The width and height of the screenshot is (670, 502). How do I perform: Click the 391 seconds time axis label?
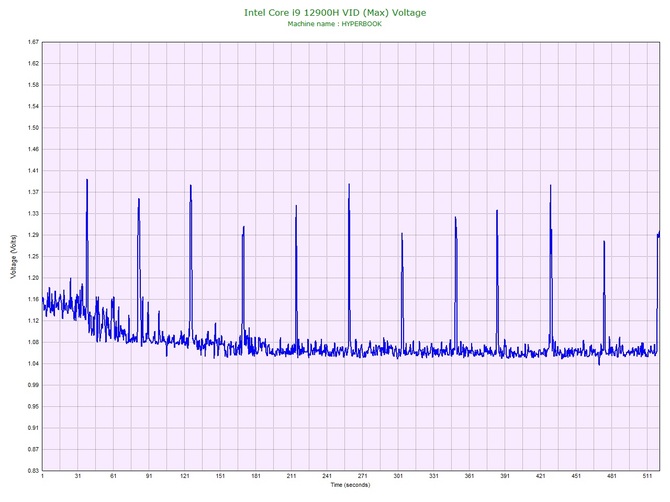(x=505, y=476)
